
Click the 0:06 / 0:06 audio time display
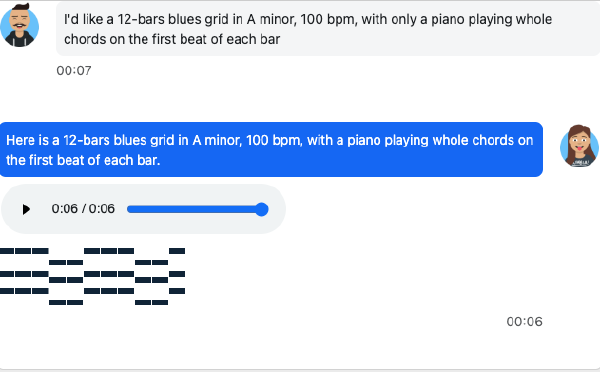(83, 209)
